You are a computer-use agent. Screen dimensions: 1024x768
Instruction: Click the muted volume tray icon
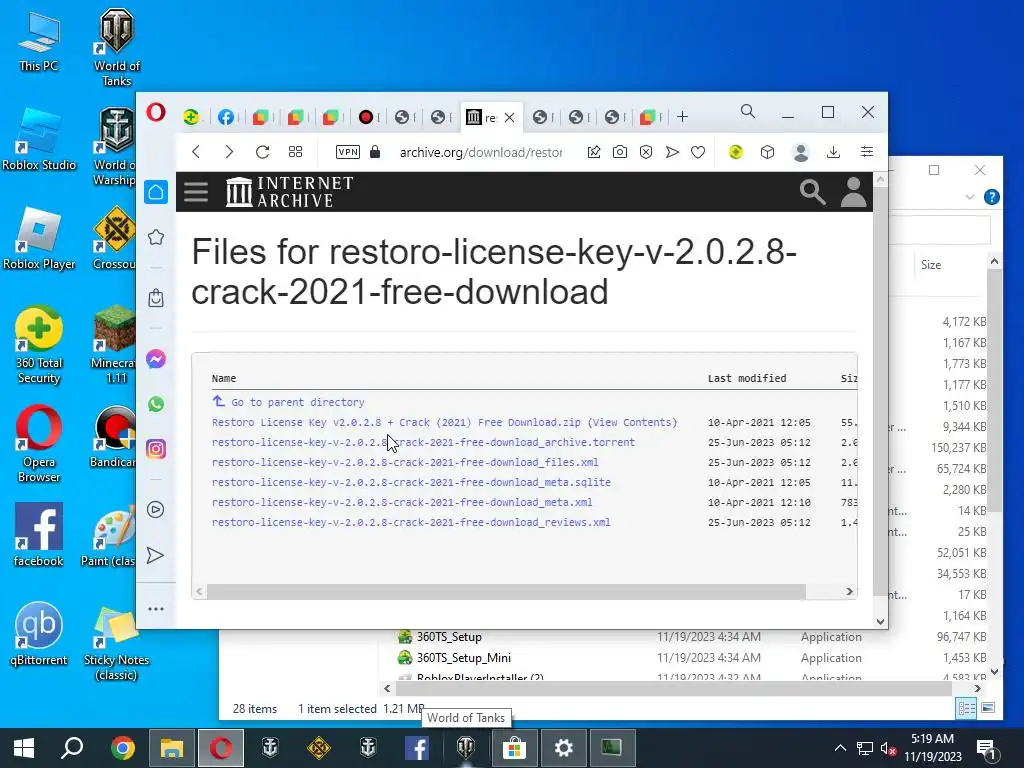(888, 748)
